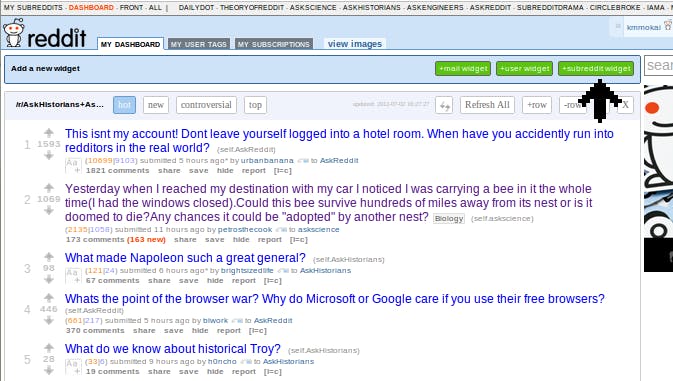
Task: Open SUBREDDITDRAMA subreddit shortcut
Action: [x=550, y=8]
